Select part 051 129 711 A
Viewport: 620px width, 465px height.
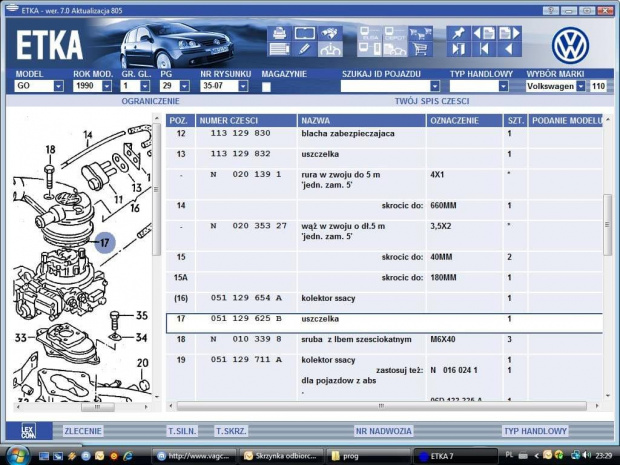point(384,376)
